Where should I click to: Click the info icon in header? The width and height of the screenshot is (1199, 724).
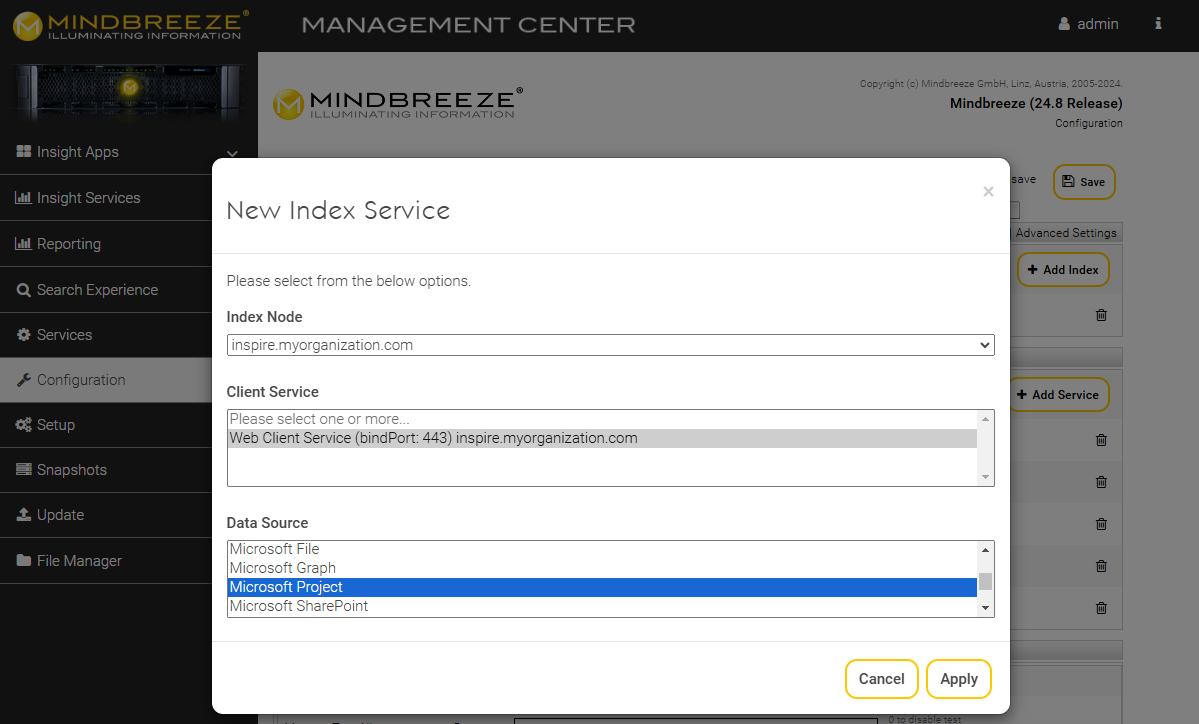(1158, 24)
